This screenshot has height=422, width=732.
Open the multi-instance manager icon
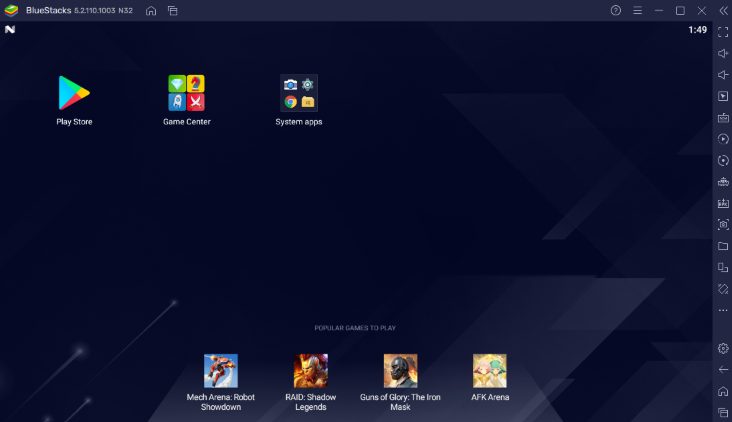click(723, 267)
